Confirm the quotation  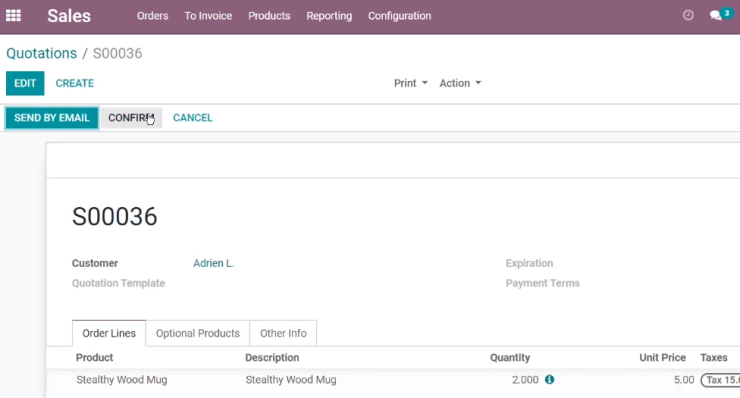pos(131,118)
